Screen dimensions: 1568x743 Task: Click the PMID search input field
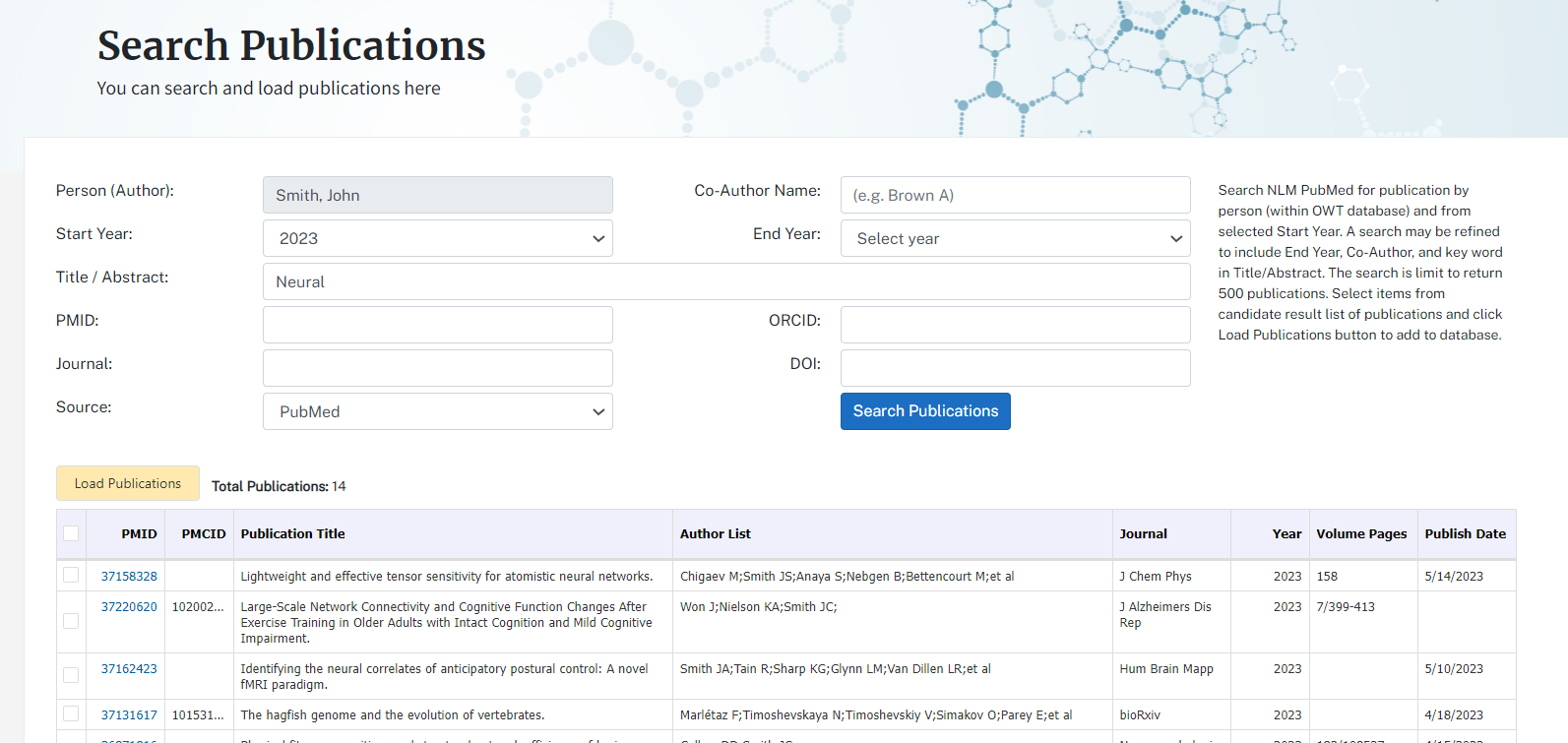click(437, 325)
